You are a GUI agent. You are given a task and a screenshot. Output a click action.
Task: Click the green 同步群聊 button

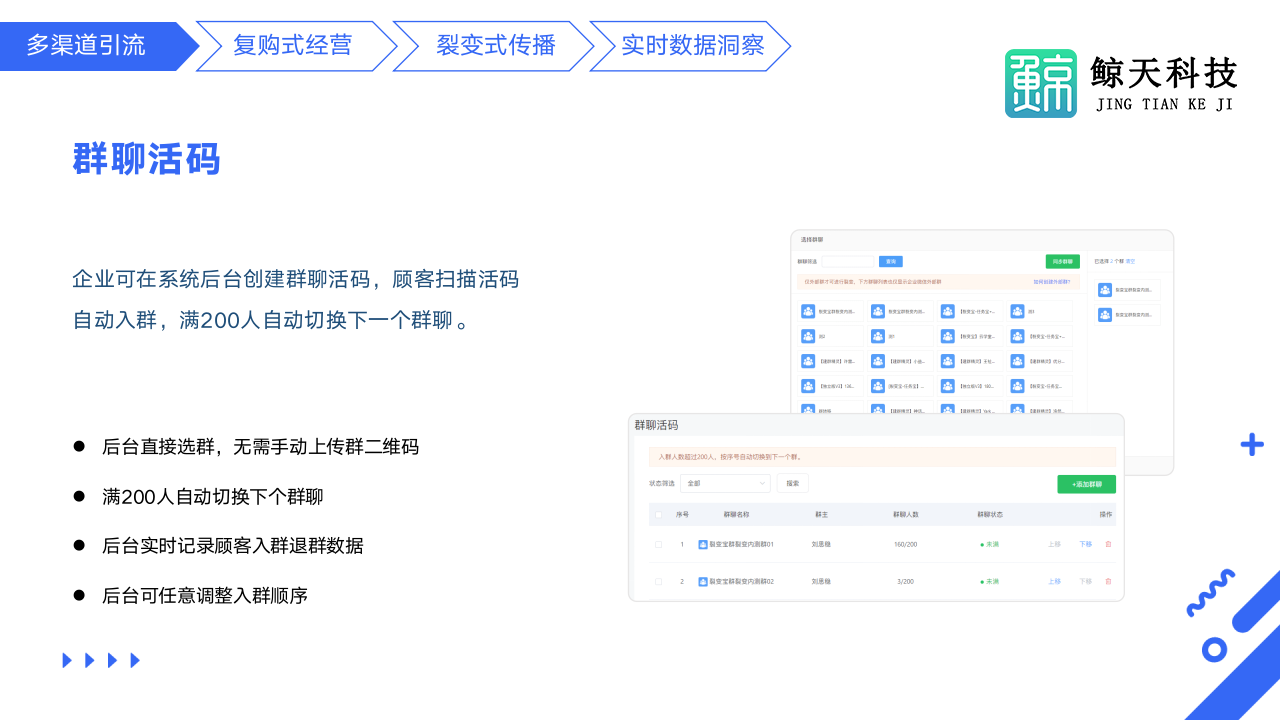coord(1062,262)
